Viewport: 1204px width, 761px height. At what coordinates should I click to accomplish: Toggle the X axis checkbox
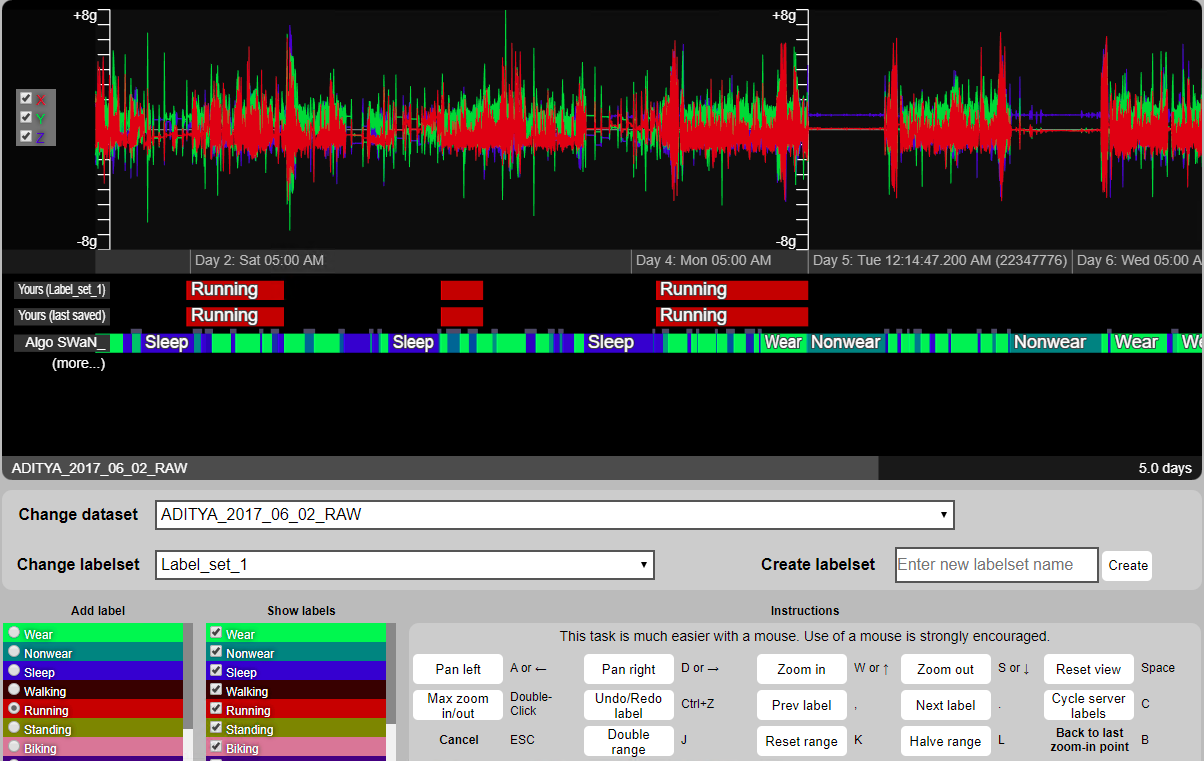point(26,99)
